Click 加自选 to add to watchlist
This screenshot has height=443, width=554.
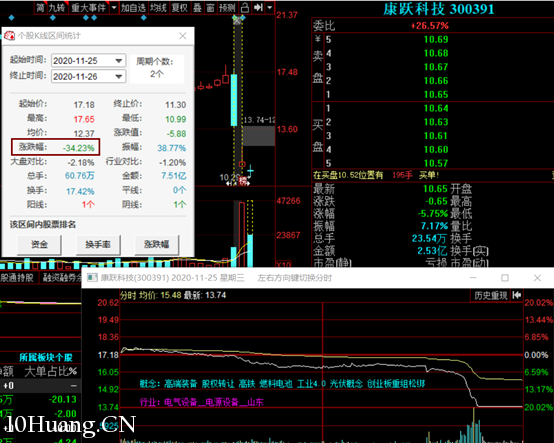pos(133,7)
